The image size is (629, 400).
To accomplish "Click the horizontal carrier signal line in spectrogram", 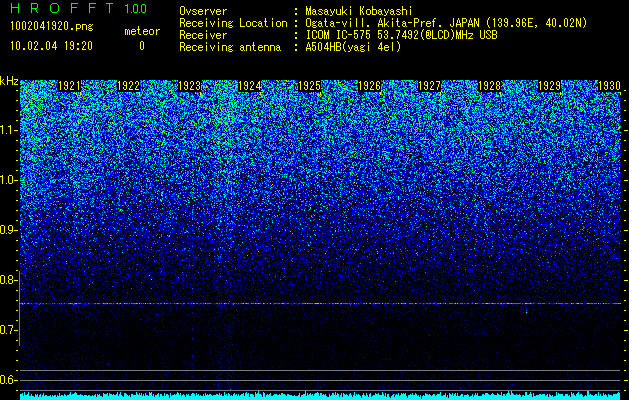I will 321,304.
